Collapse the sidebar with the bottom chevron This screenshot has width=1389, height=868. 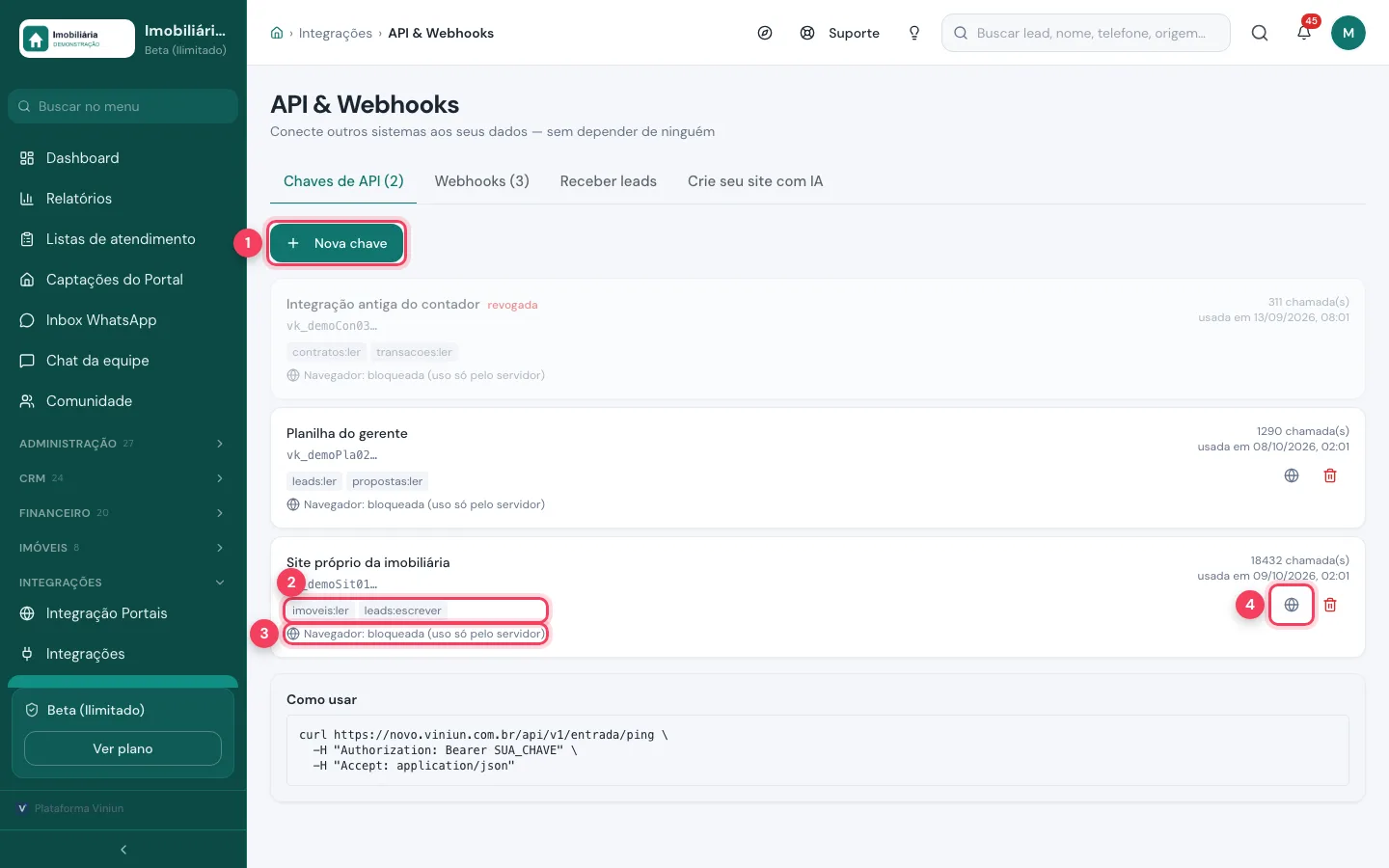point(123,850)
